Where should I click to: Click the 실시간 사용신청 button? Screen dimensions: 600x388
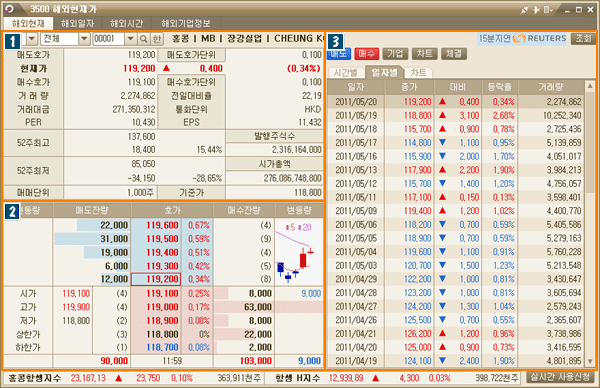[561, 377]
